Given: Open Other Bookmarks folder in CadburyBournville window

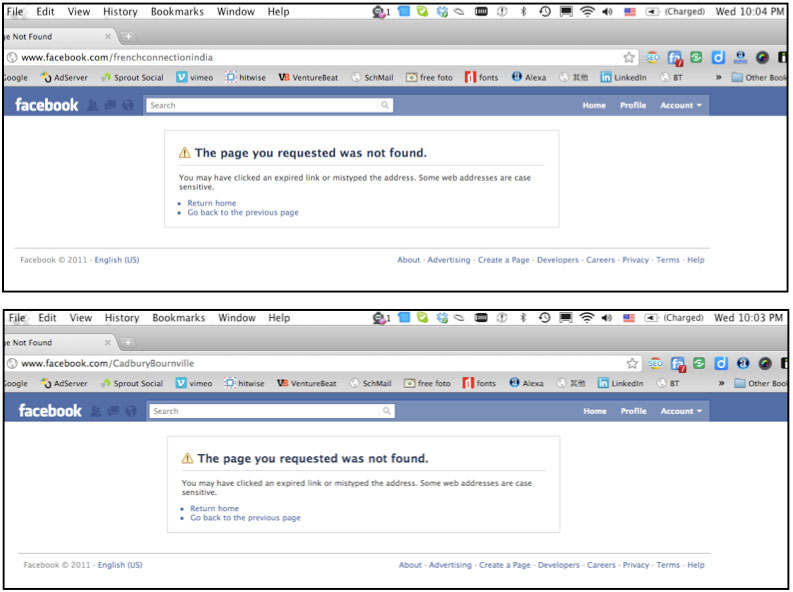Looking at the screenshot, I should [760, 383].
